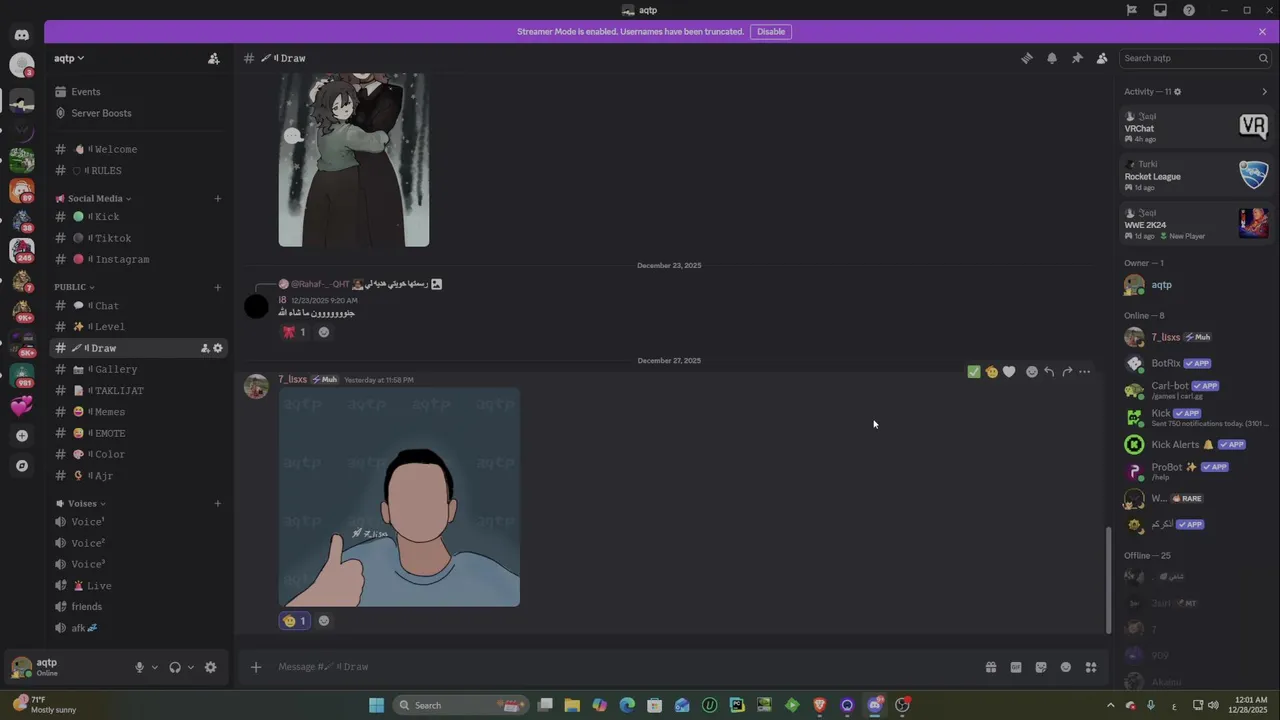Open the Memes channel
1280x720 pixels.
[139, 412]
